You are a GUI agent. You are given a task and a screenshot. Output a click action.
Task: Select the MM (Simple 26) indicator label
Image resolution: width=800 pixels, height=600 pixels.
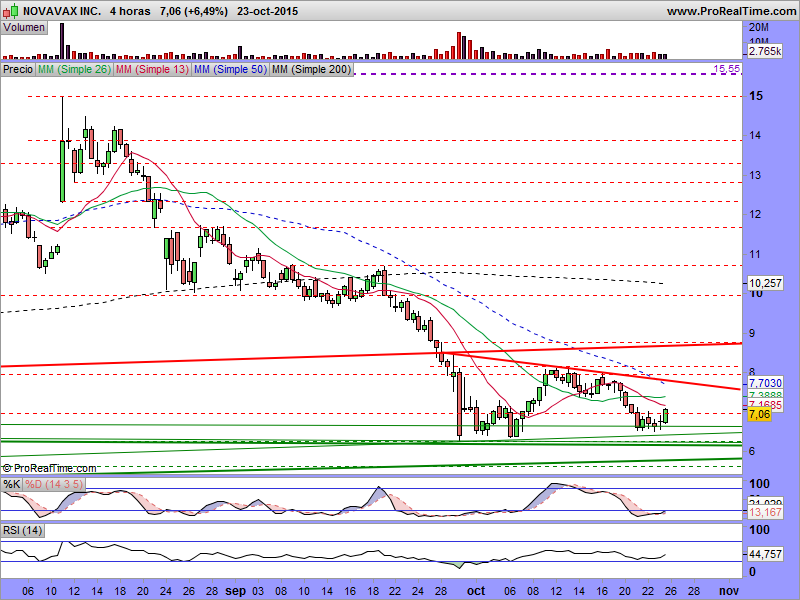(74, 69)
